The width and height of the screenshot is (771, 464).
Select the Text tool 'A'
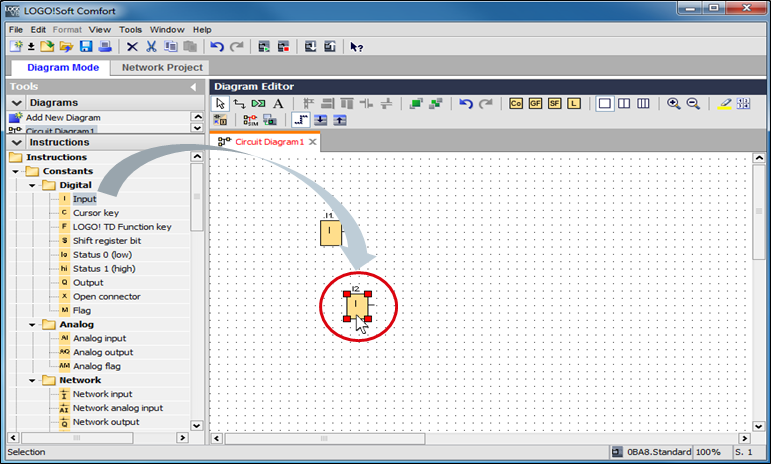pyautogui.click(x=278, y=103)
